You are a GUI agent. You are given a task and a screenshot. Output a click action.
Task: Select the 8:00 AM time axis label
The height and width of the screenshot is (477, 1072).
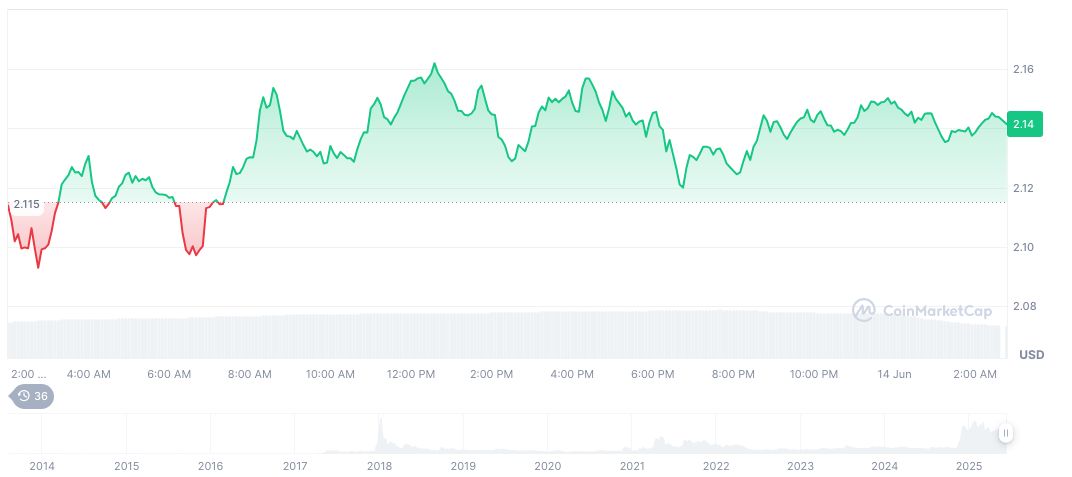coord(249,374)
